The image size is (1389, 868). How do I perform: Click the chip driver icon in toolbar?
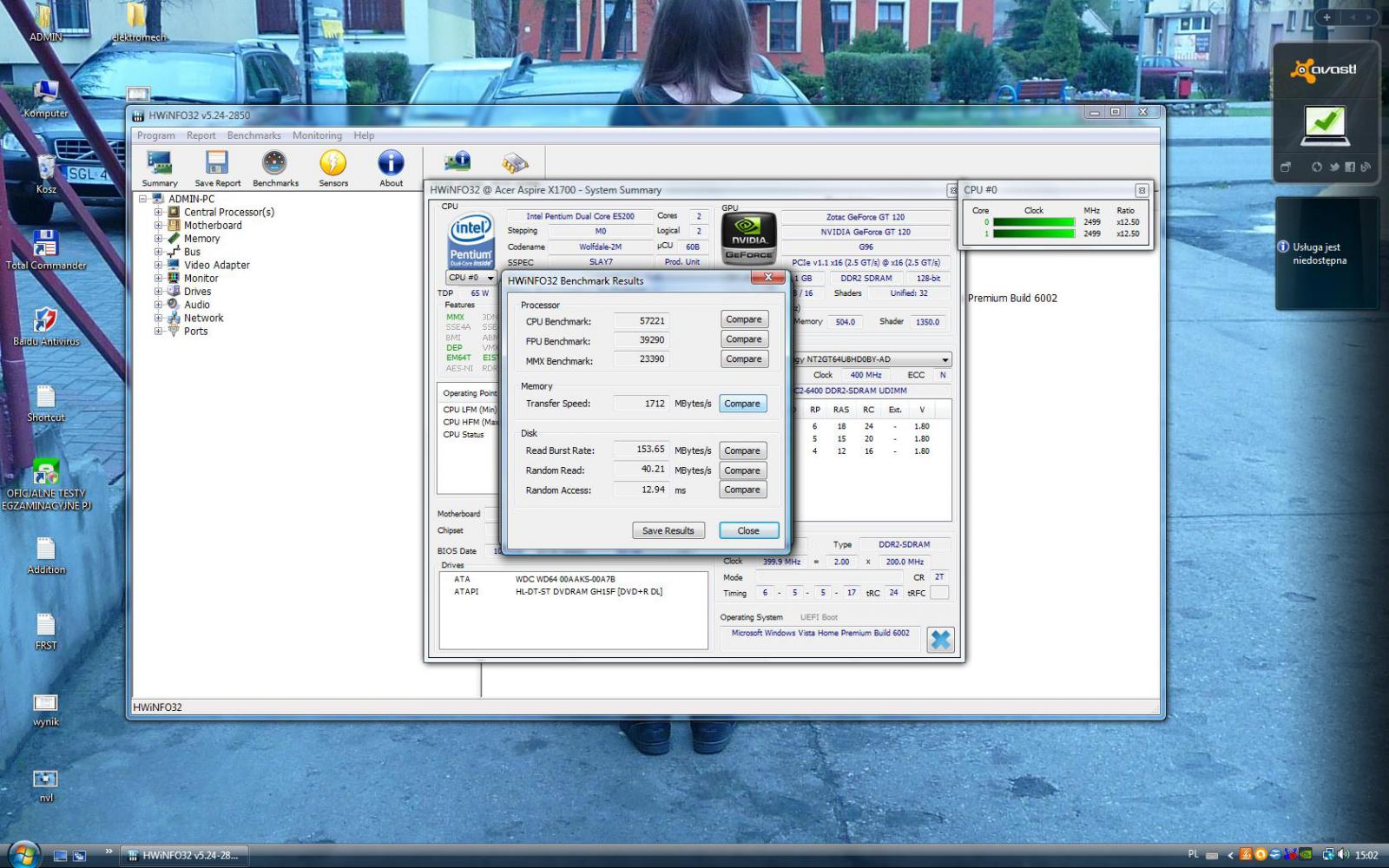(x=515, y=162)
